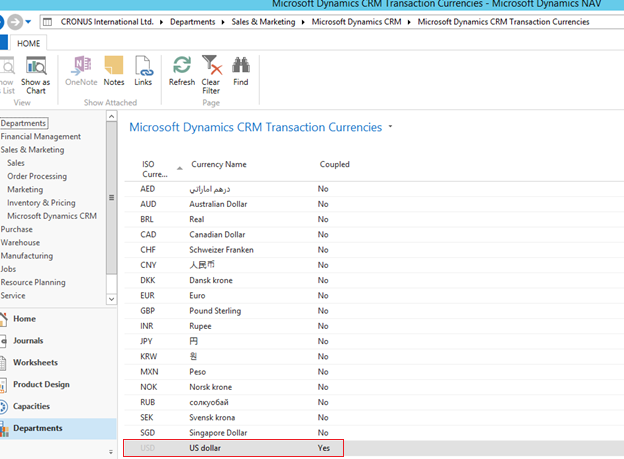Select the Canadian Dollar row

coord(374,235)
